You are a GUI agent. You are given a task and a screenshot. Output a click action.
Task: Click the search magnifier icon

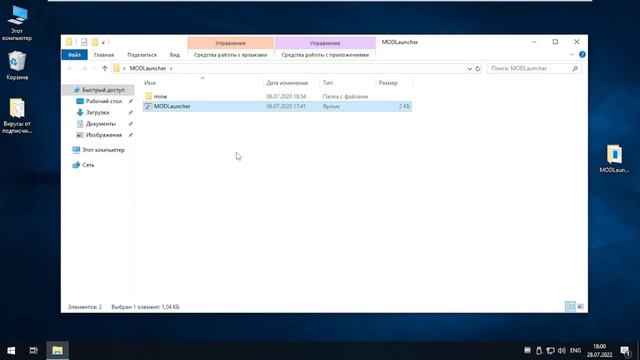[575, 69]
